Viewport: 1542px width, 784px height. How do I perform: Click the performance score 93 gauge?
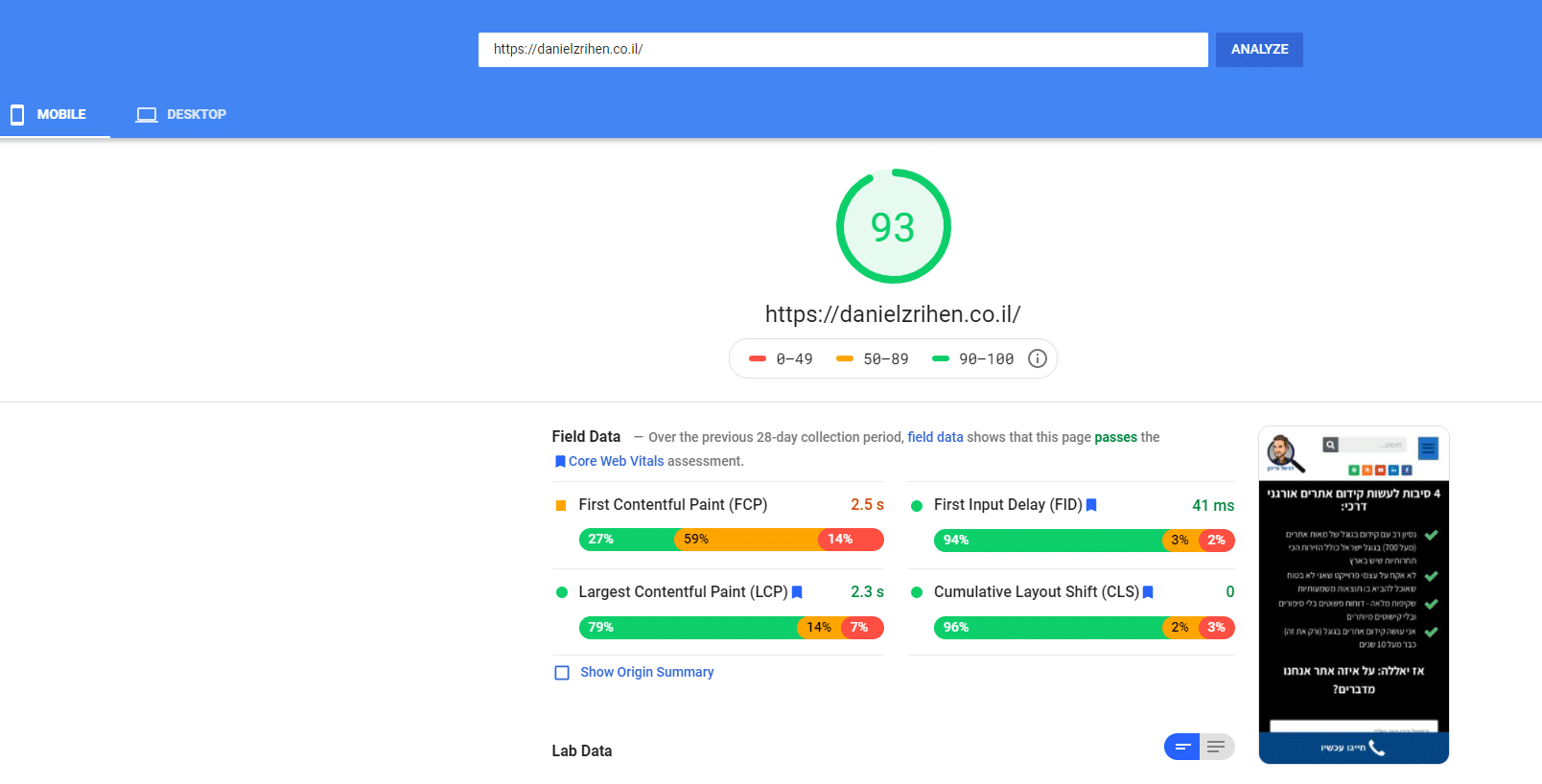click(893, 226)
